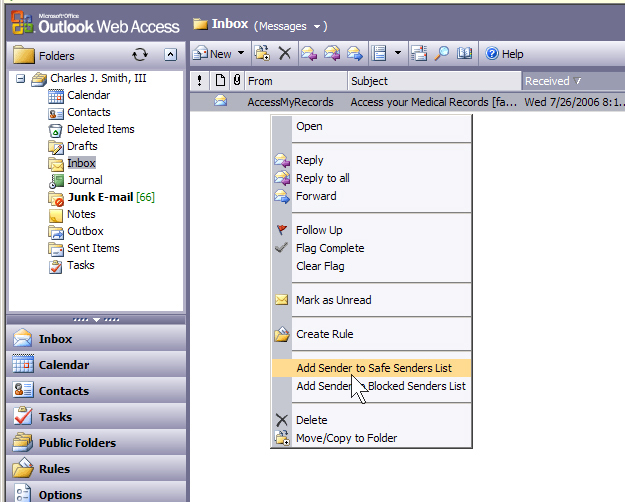Image resolution: width=625 pixels, height=502 pixels.
Task: Click the Search magnifier toolbar icon
Action: pyautogui.click(x=442, y=53)
